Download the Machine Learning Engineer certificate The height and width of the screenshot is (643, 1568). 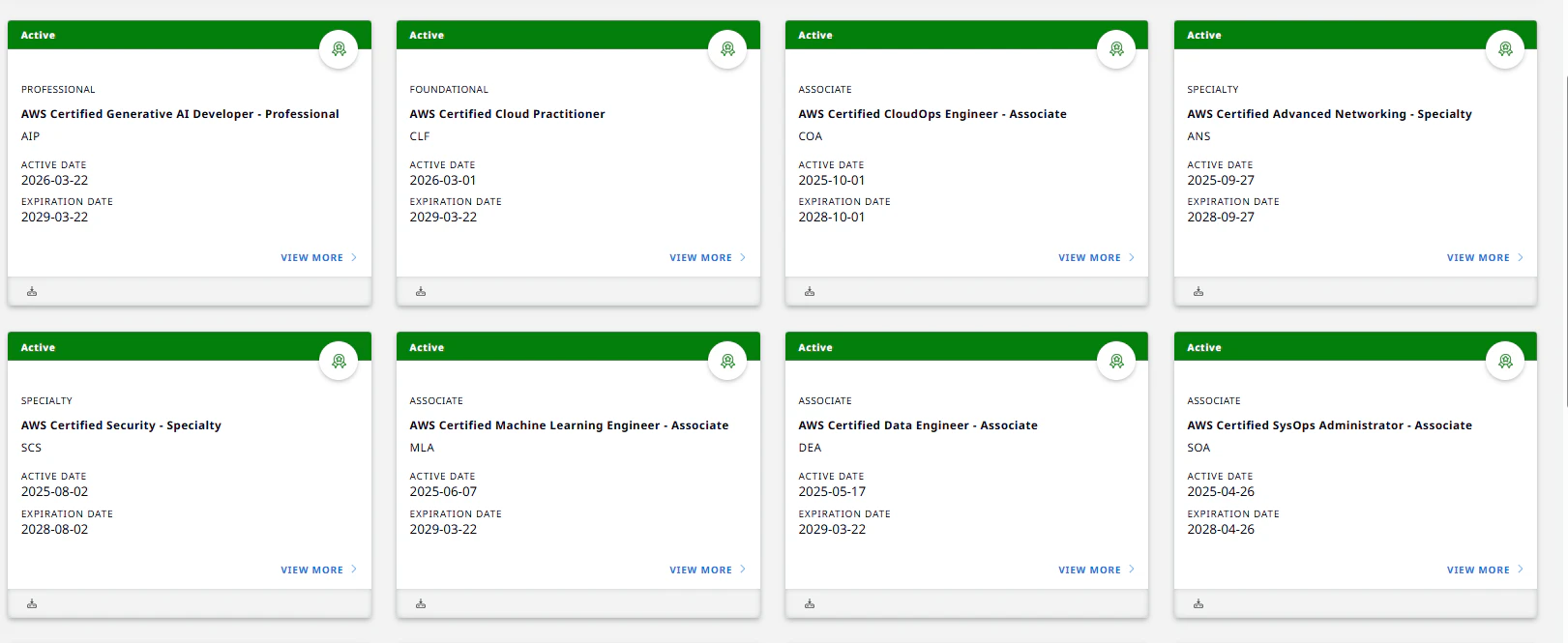click(421, 603)
